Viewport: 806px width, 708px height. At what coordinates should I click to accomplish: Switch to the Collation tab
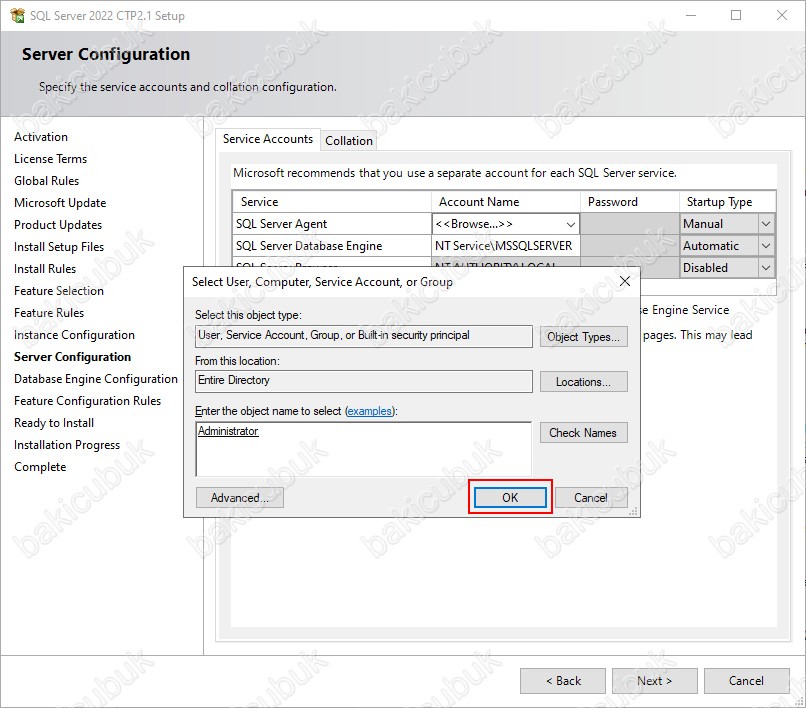(x=349, y=140)
